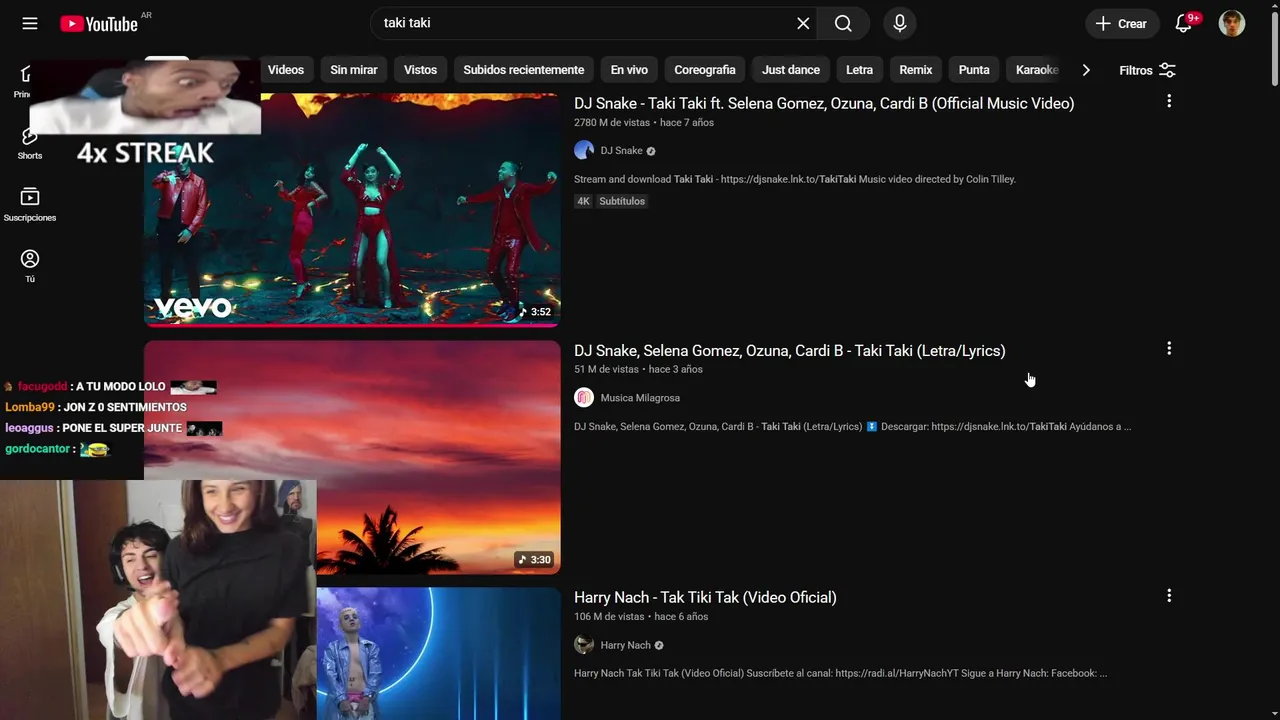Image resolution: width=1280 pixels, height=720 pixels.
Task: Click the Musica Milagrosa channel avatar
Action: (584, 398)
